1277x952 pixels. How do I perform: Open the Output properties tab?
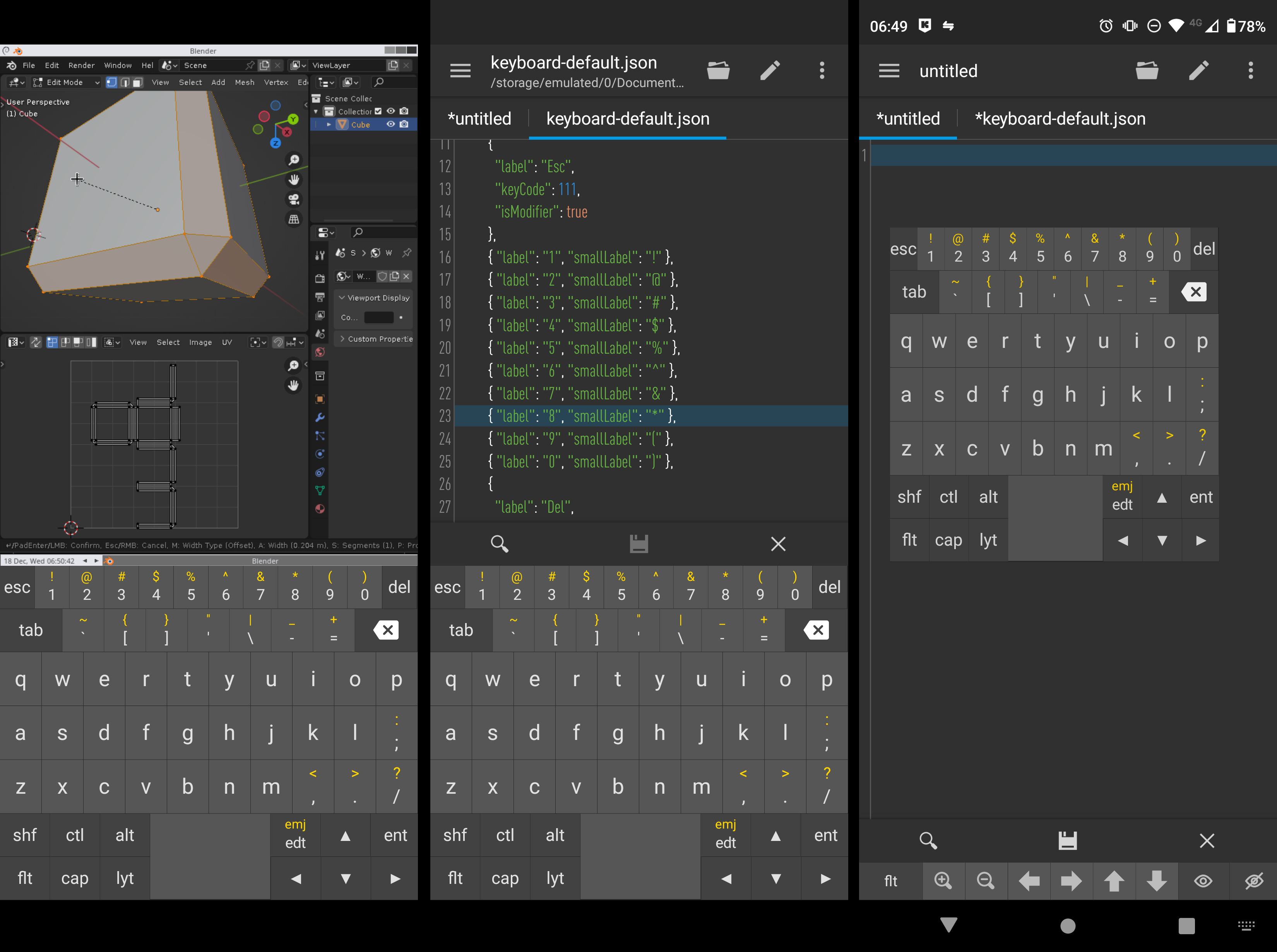(x=320, y=297)
